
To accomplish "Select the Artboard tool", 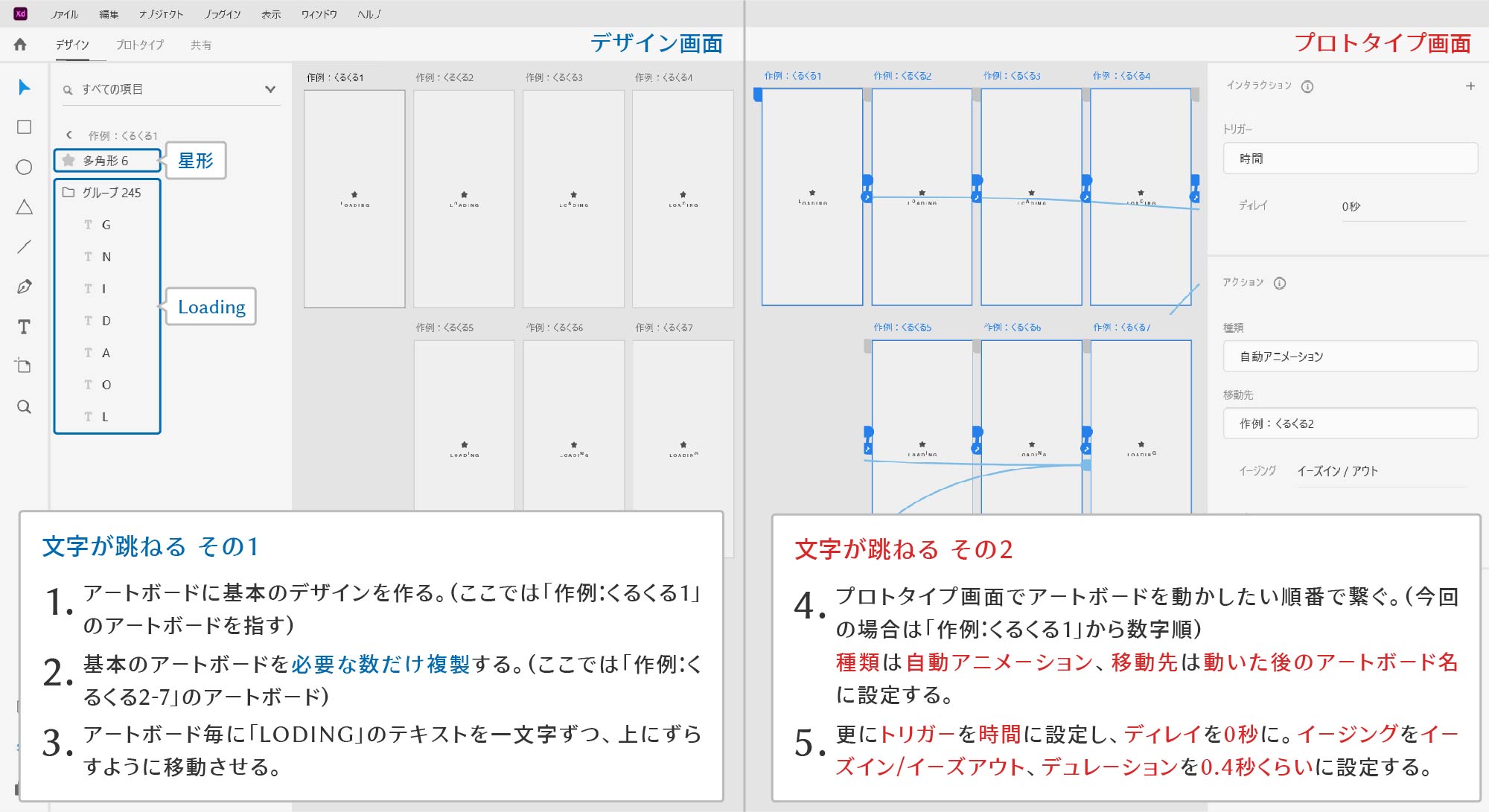I will pos(24,366).
